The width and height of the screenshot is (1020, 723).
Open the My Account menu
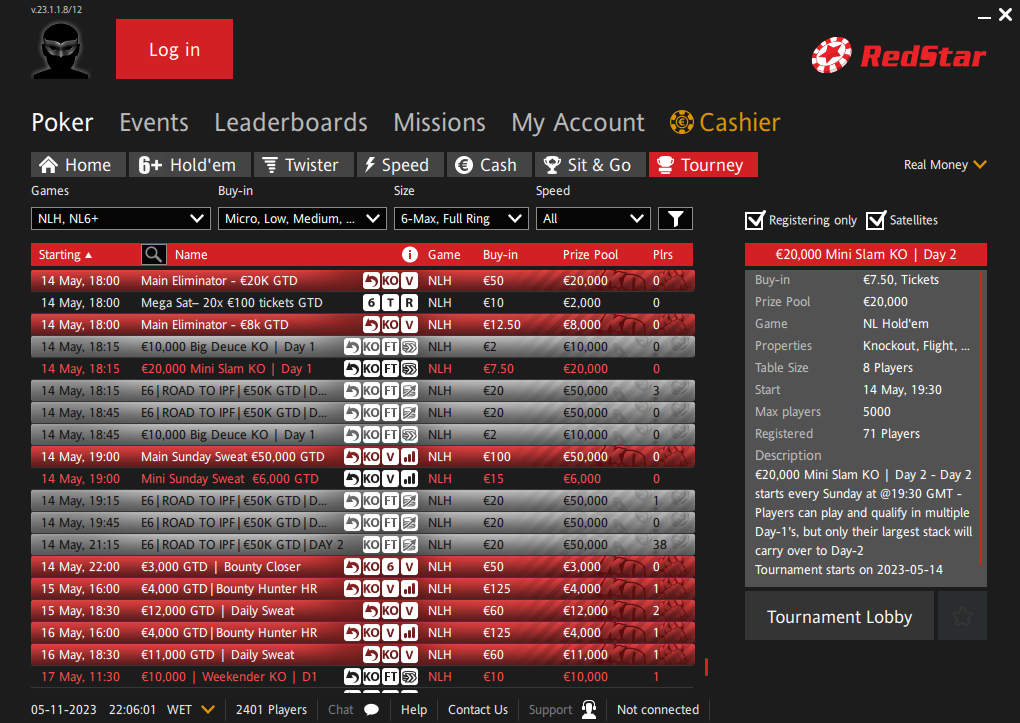[578, 122]
